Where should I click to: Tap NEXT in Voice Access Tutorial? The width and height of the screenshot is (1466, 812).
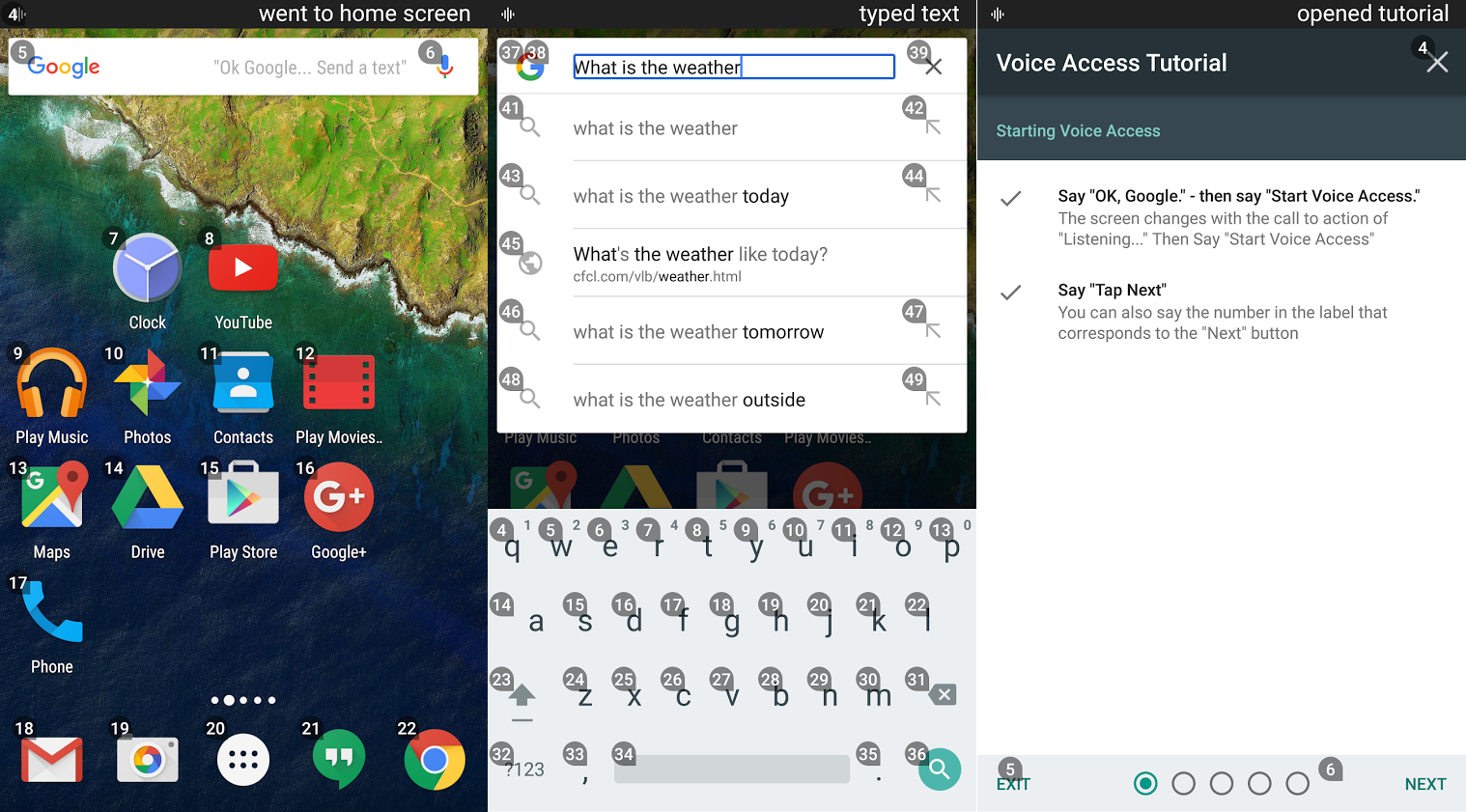click(x=1424, y=784)
